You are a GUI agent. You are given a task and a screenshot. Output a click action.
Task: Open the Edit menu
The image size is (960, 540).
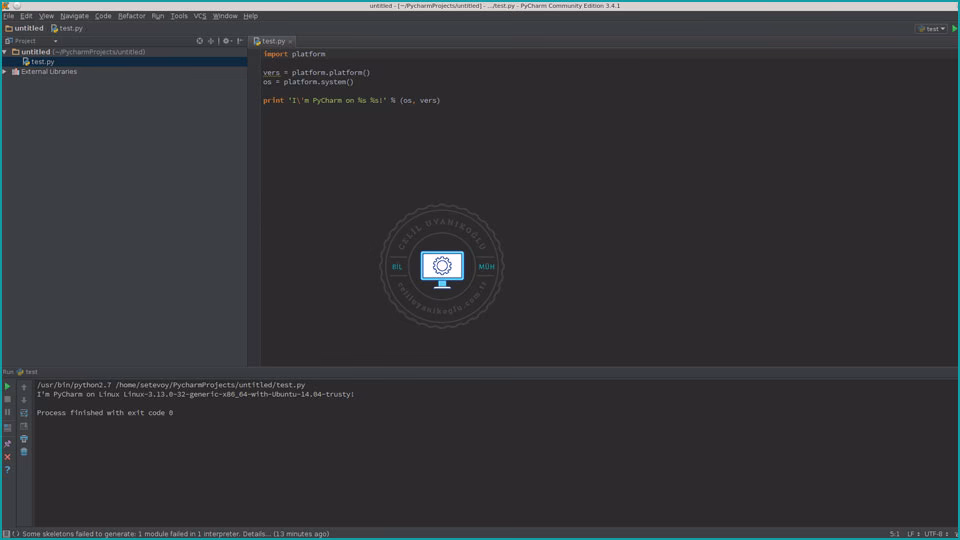pos(26,16)
